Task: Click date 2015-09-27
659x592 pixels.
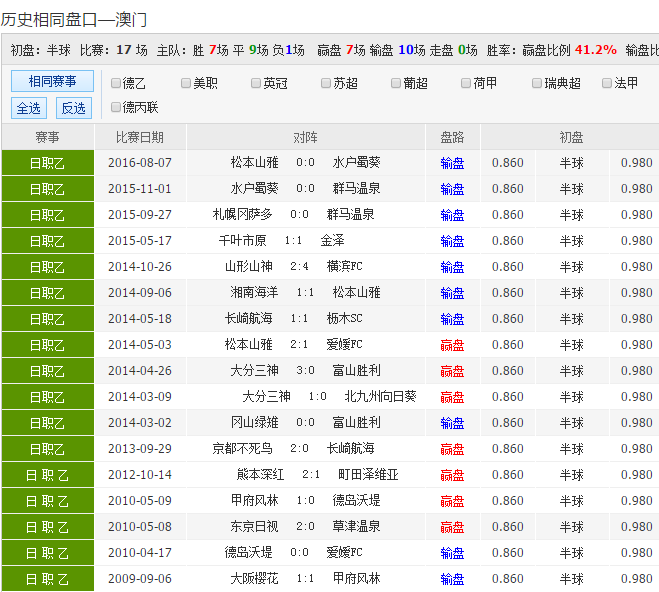Action: 140,215
